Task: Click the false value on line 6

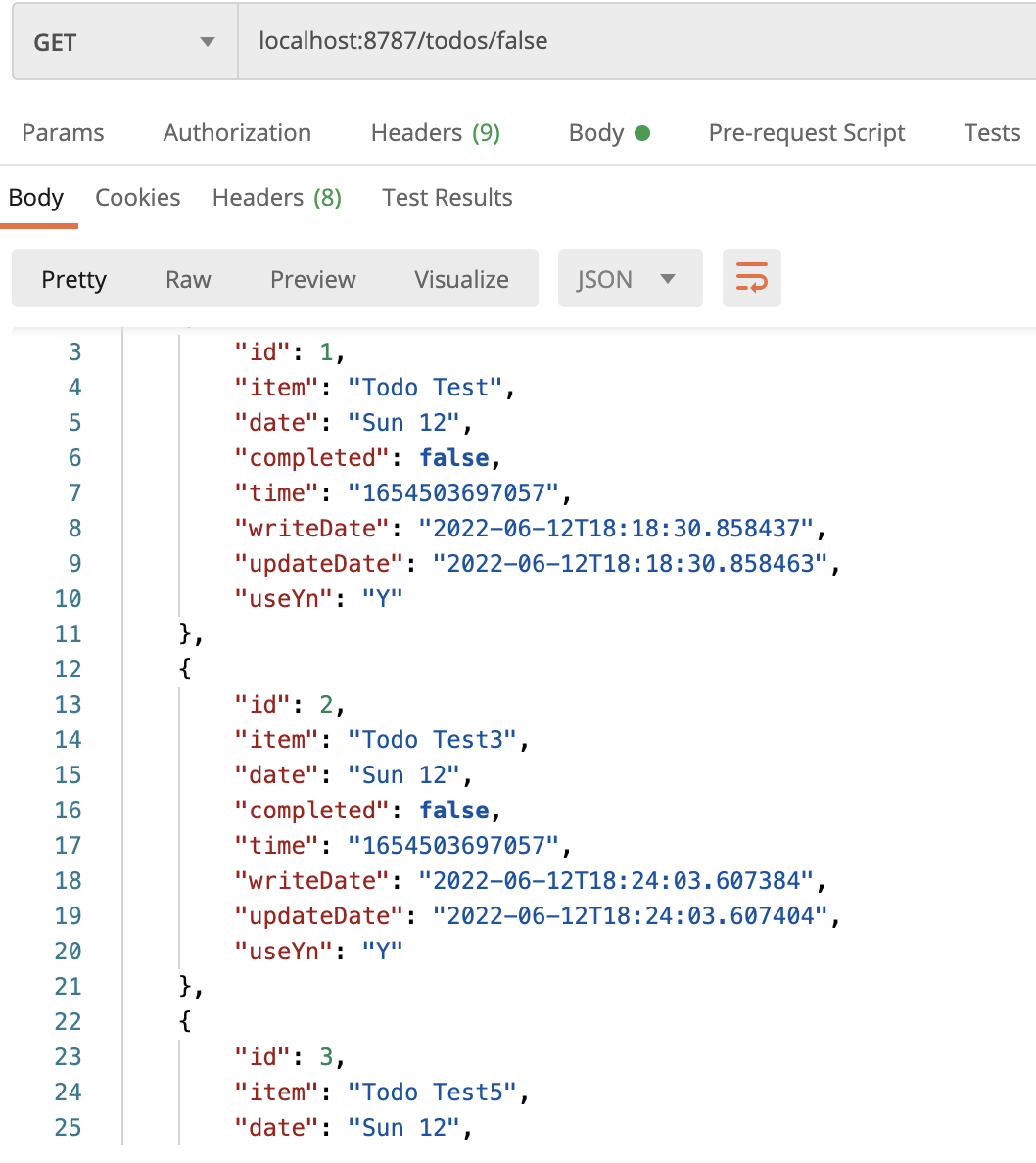Action: pos(454,457)
